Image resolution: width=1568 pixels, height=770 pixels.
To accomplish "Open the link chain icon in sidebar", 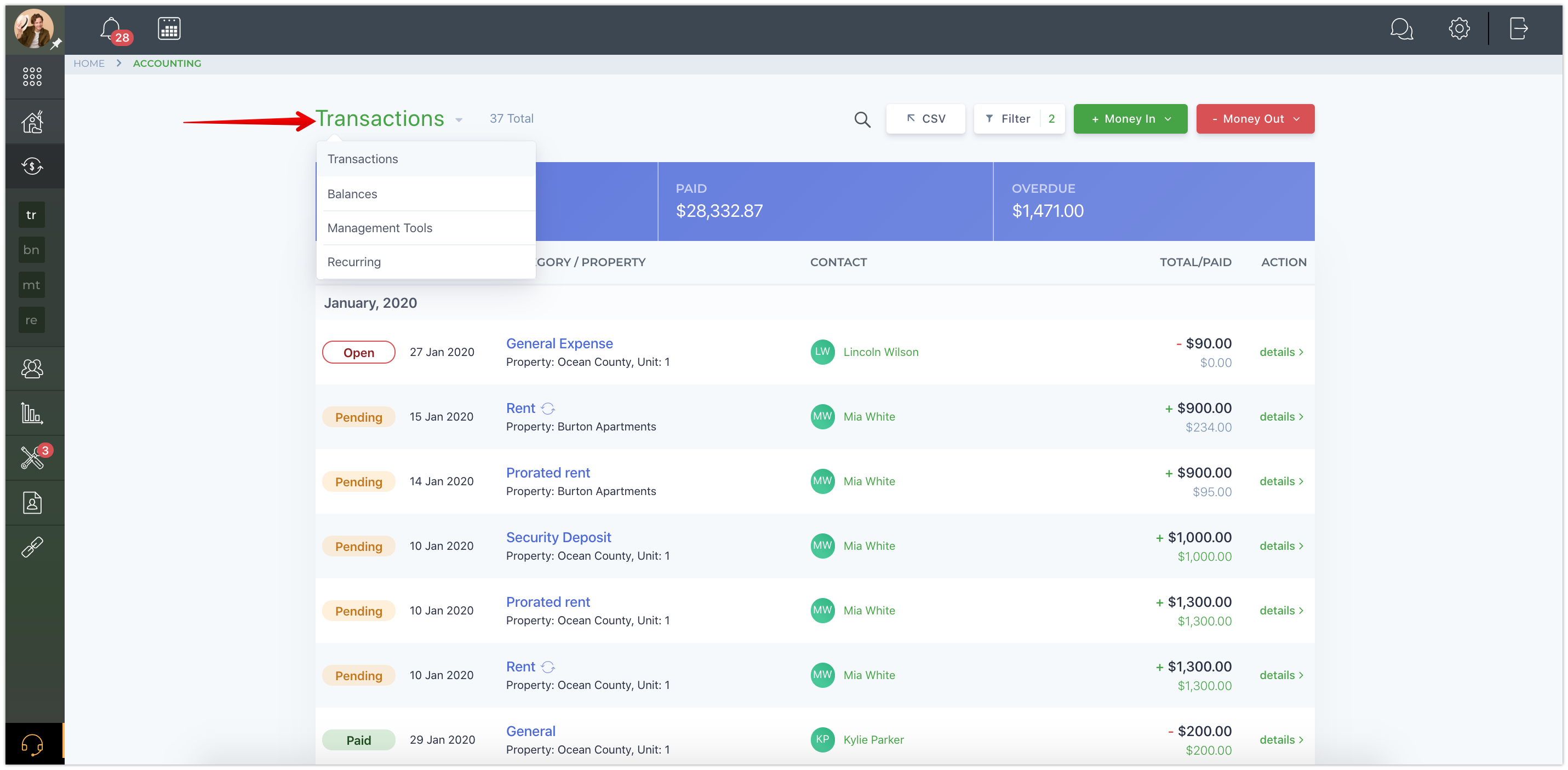I will coord(32,547).
